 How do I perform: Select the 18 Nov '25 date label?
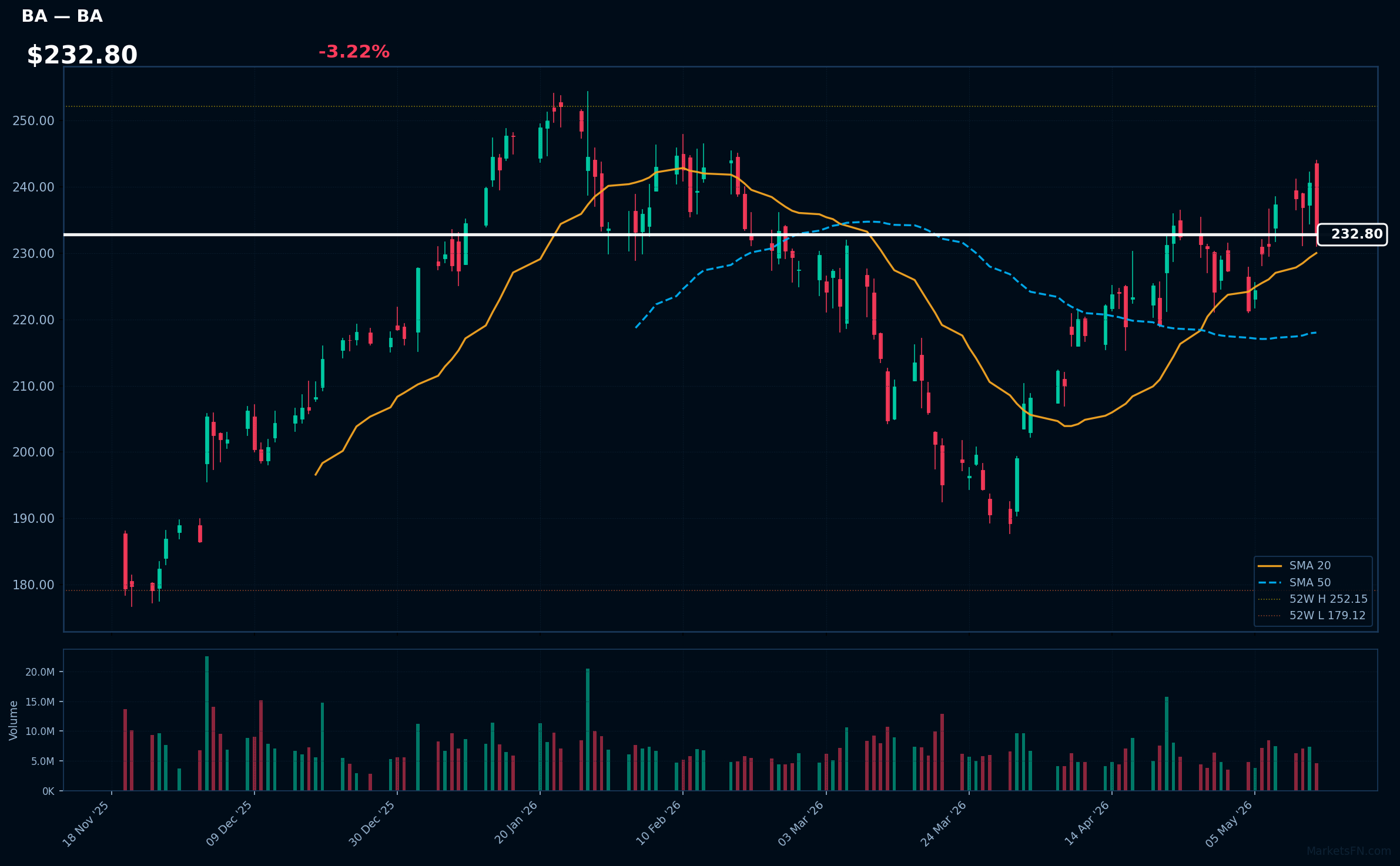86,824
